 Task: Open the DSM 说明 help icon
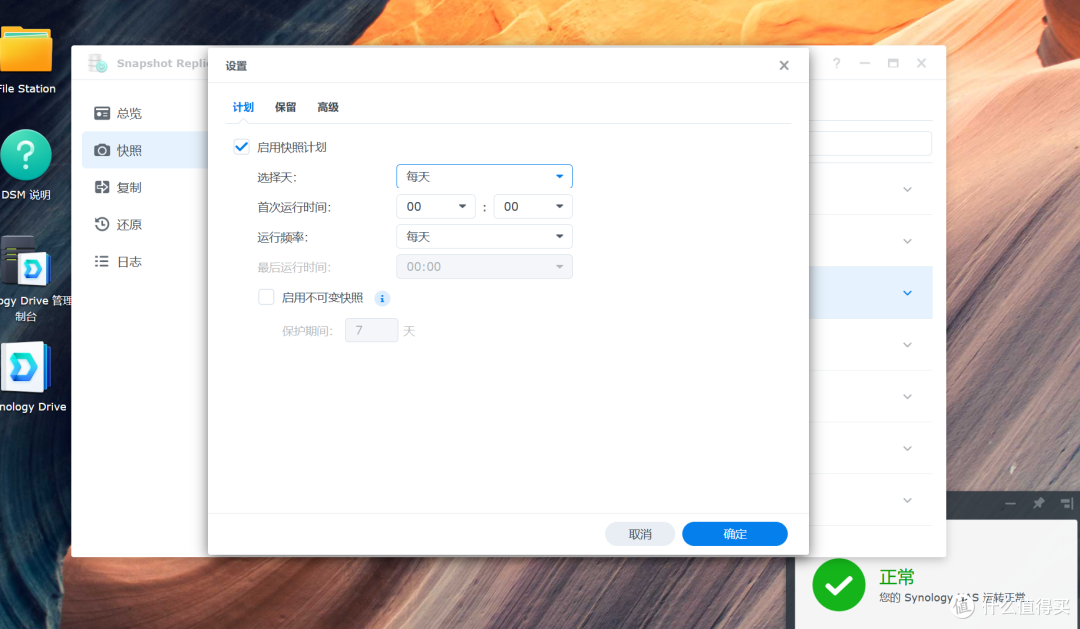coord(26,155)
